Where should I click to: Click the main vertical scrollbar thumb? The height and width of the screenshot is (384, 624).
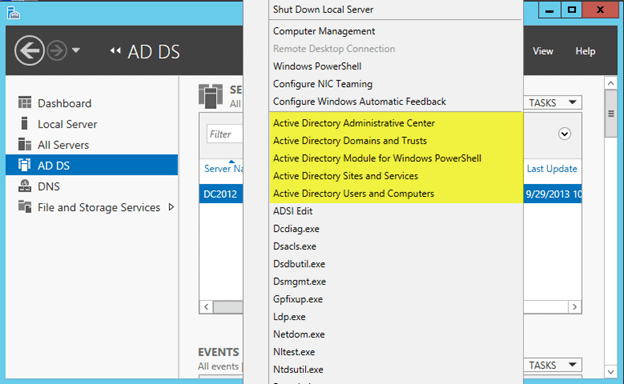[x=611, y=114]
